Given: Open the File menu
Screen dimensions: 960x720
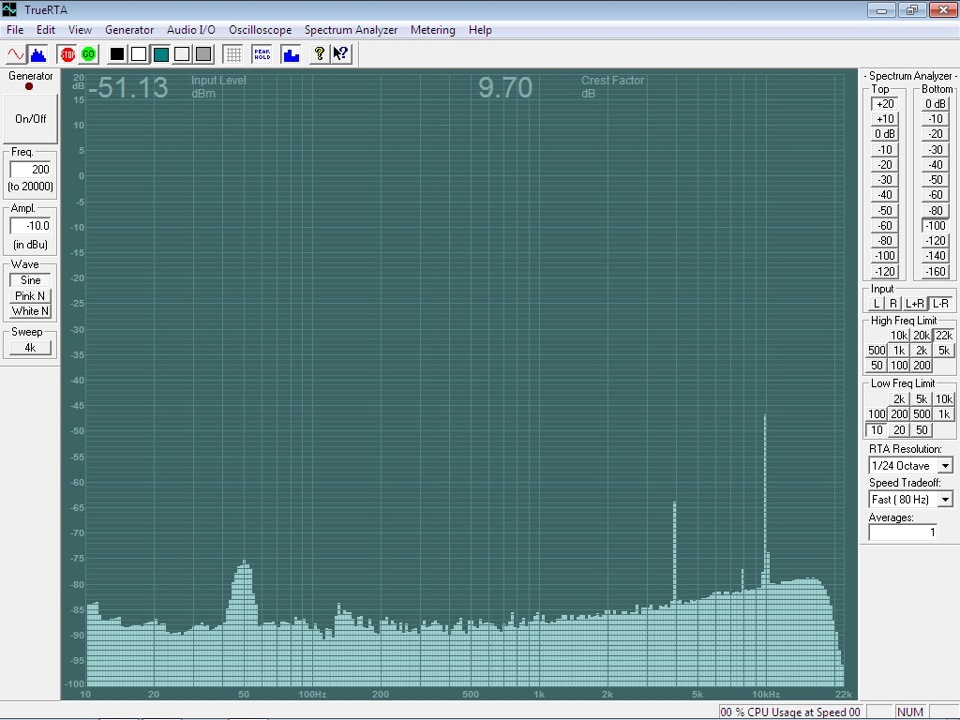Looking at the screenshot, I should click(15, 30).
